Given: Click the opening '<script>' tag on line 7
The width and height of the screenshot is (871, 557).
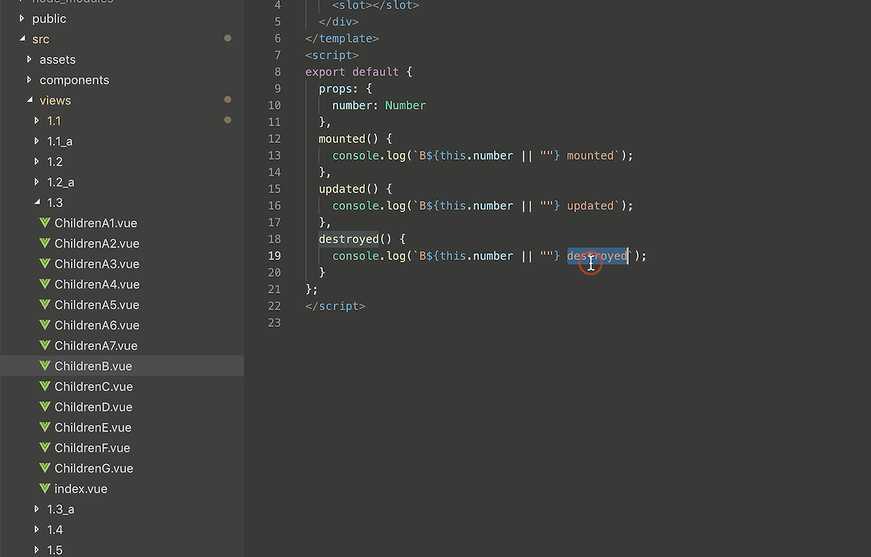Looking at the screenshot, I should 332,55.
